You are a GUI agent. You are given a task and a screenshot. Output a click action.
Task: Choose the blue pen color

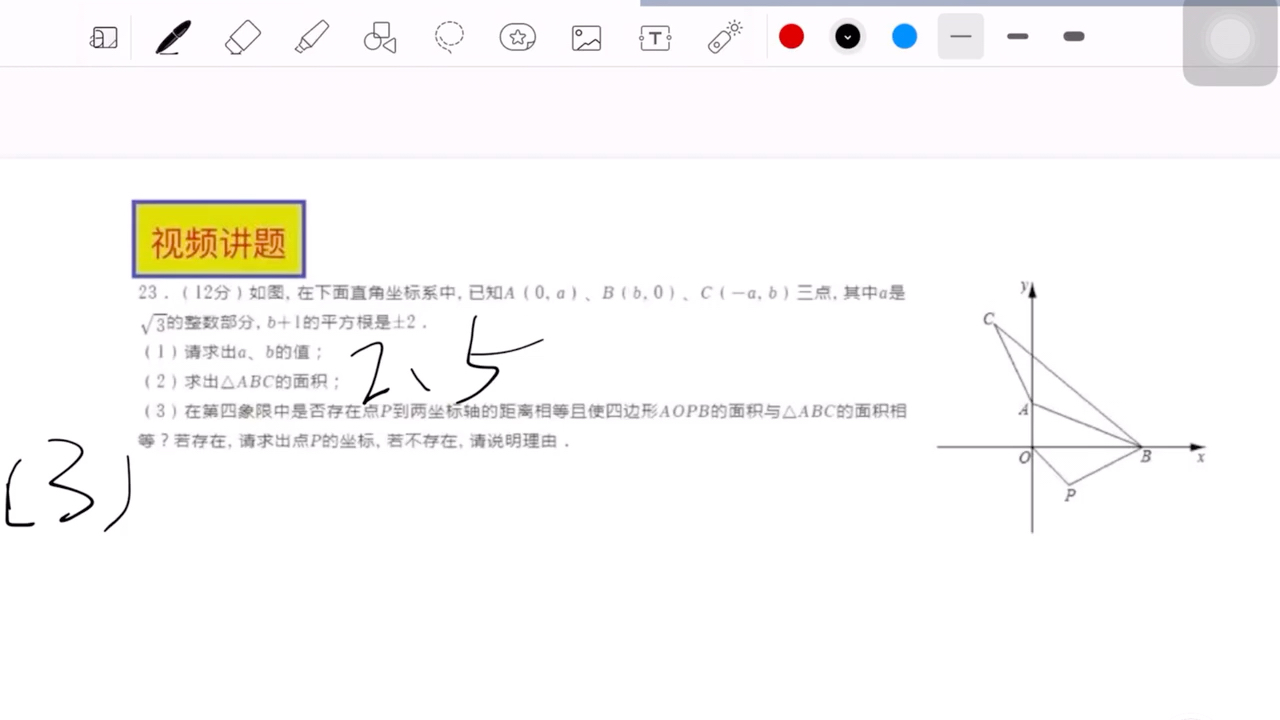point(905,37)
